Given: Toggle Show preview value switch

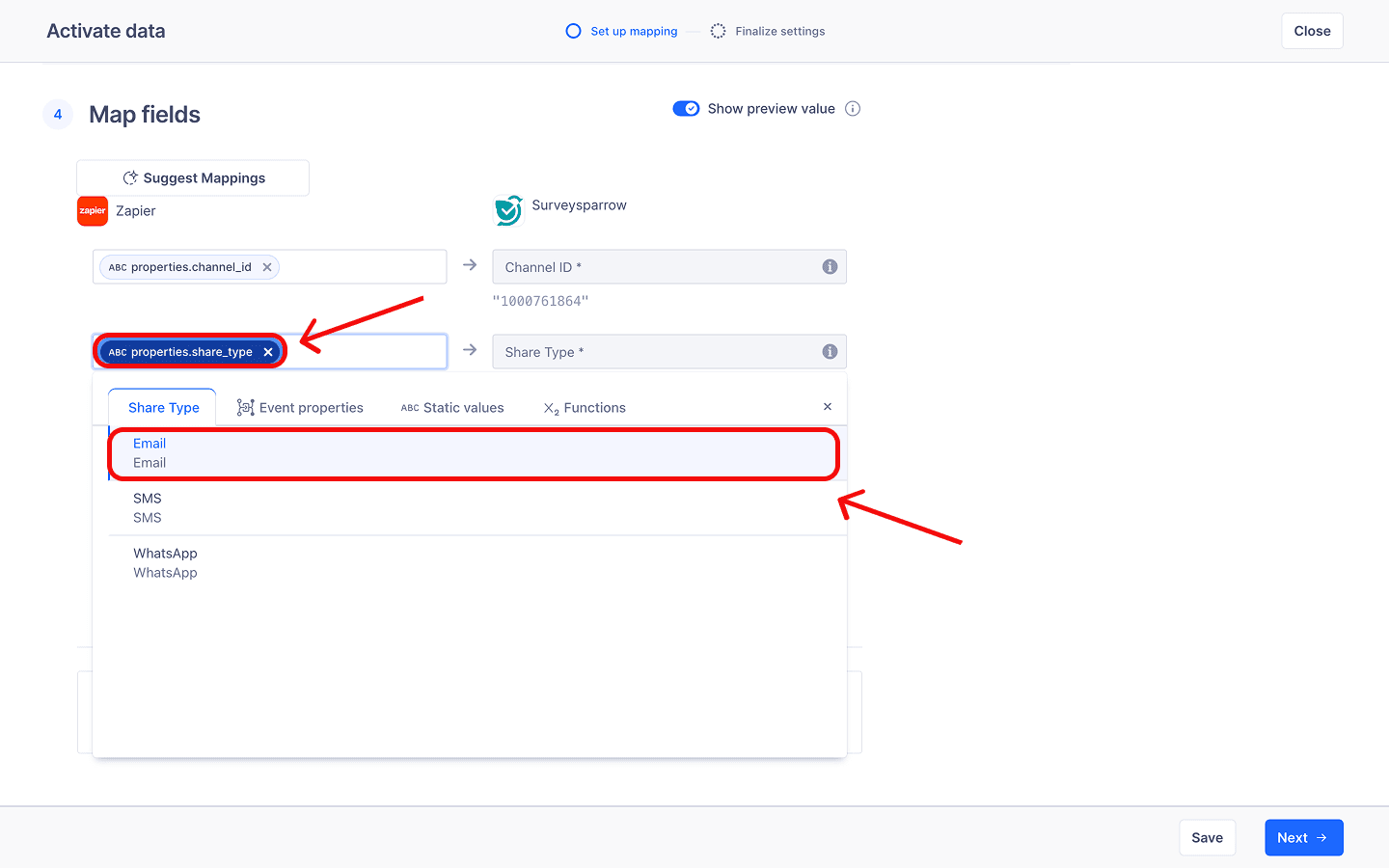Looking at the screenshot, I should [686, 109].
